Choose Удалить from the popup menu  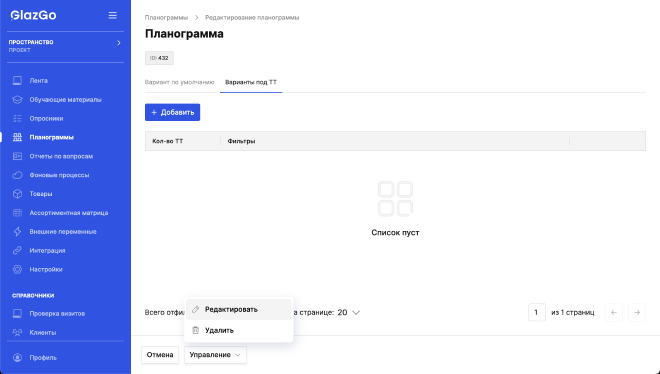239,330
